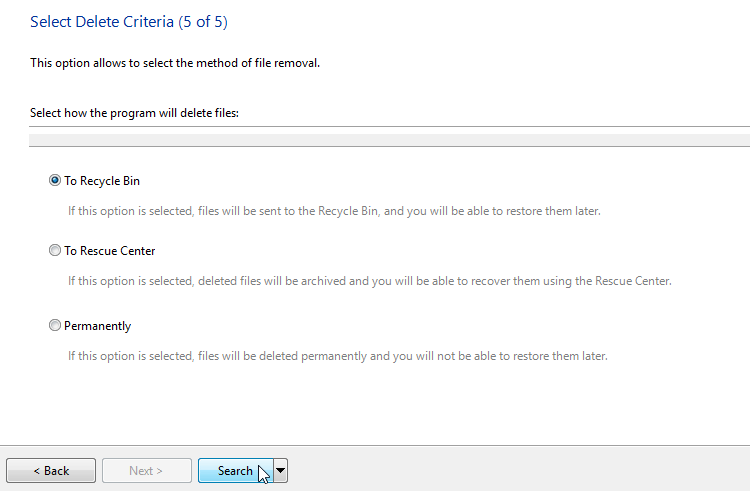Go to previous step with Back button
Viewport: 750px width, 491px height.
pyautogui.click(x=51, y=470)
